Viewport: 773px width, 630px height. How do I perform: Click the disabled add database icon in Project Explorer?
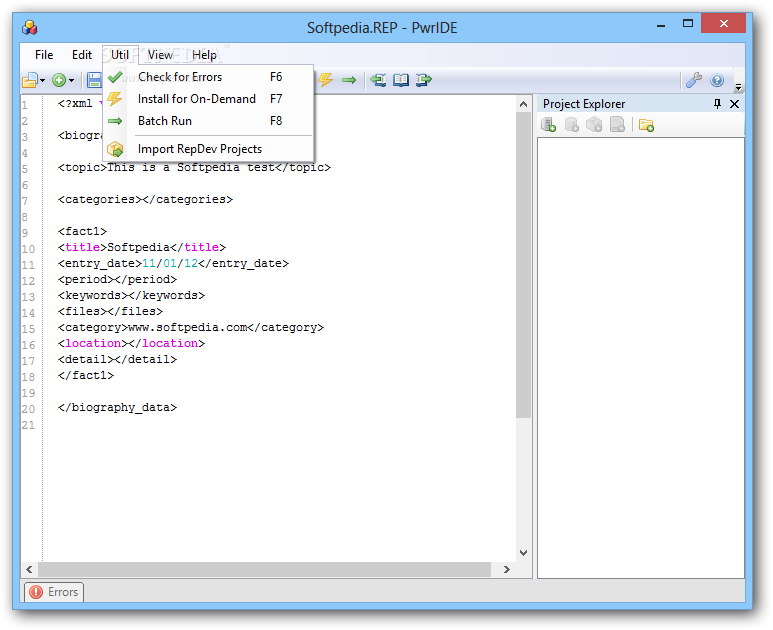tap(571, 125)
